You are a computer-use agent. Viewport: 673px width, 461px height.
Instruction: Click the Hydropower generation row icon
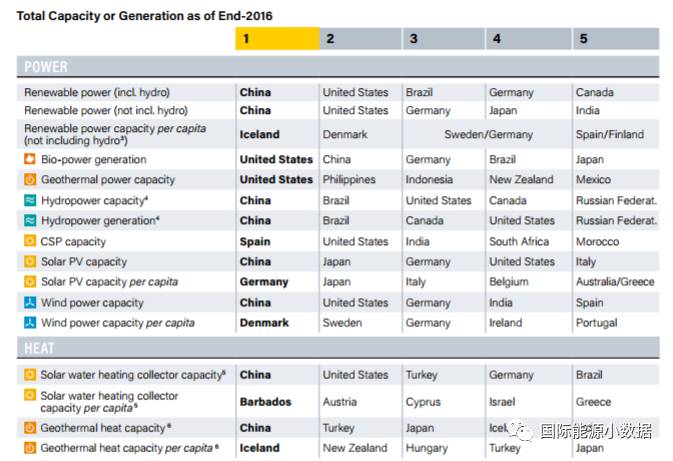[x=30, y=220]
